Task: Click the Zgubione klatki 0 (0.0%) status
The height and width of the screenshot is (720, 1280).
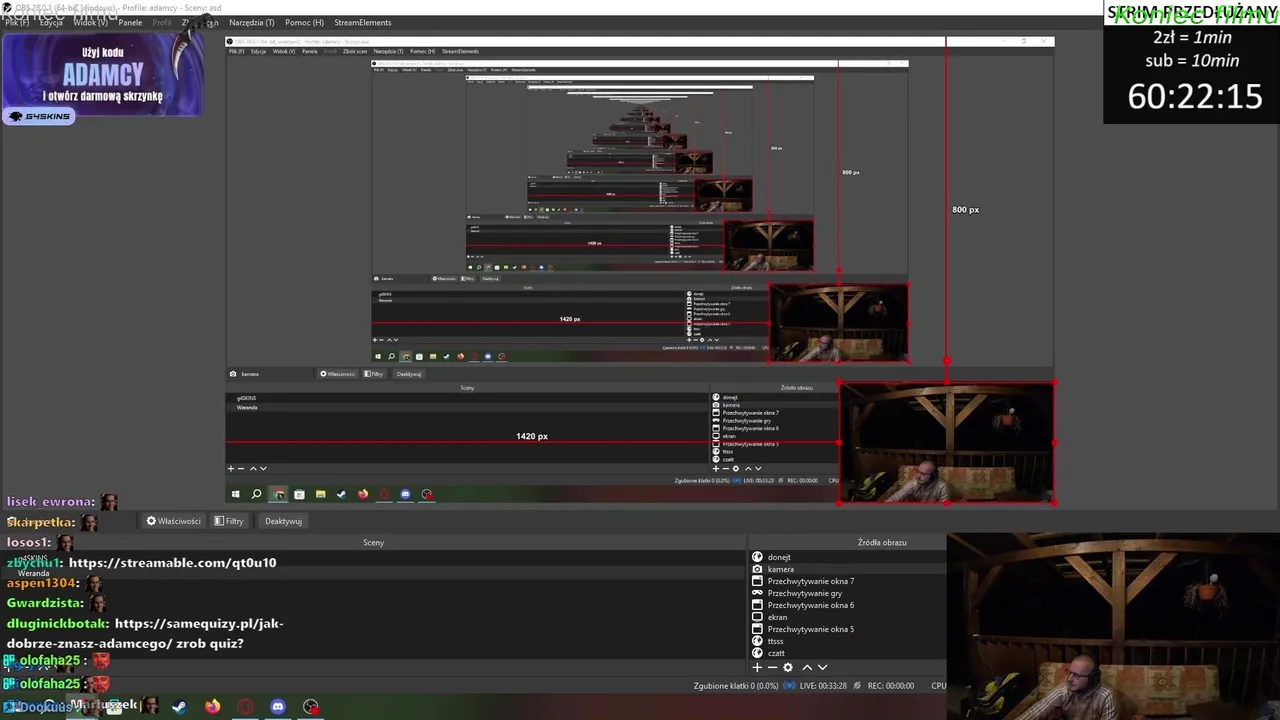Action: pos(736,686)
